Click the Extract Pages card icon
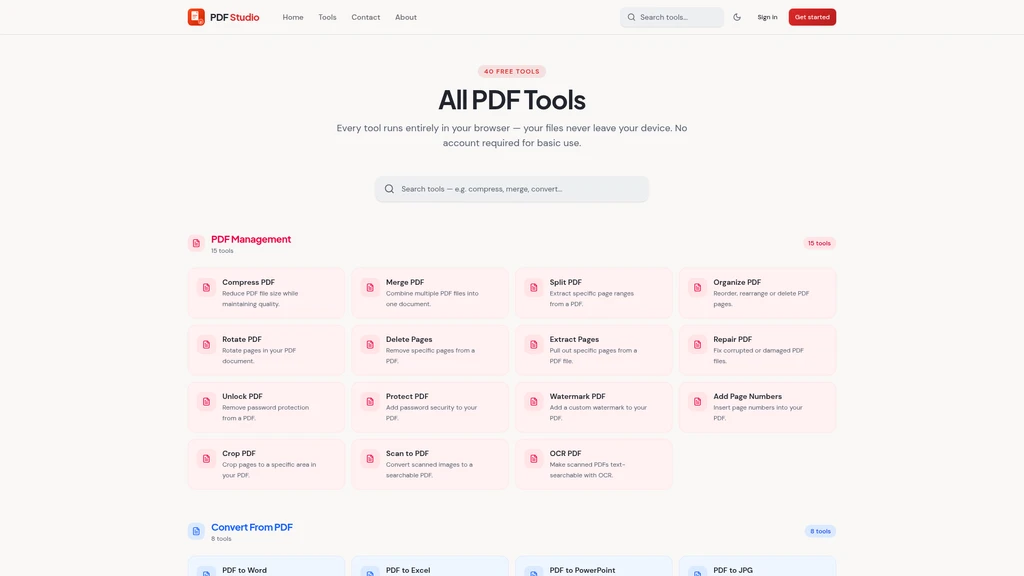 [x=534, y=344]
